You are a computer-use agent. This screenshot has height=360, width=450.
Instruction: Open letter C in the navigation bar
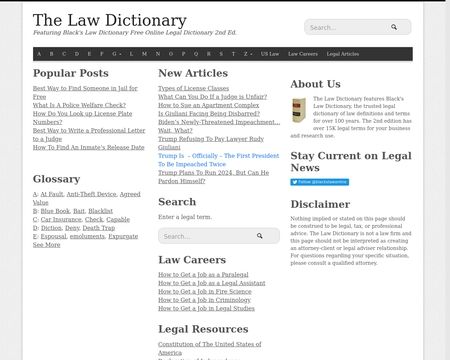[x=64, y=54]
